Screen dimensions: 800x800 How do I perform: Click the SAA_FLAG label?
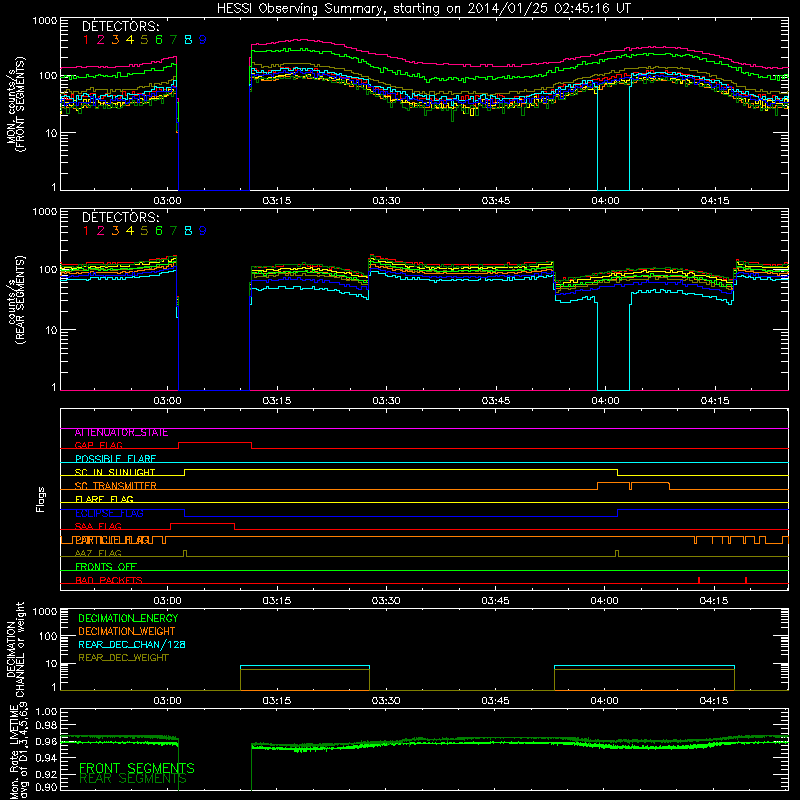(98, 527)
